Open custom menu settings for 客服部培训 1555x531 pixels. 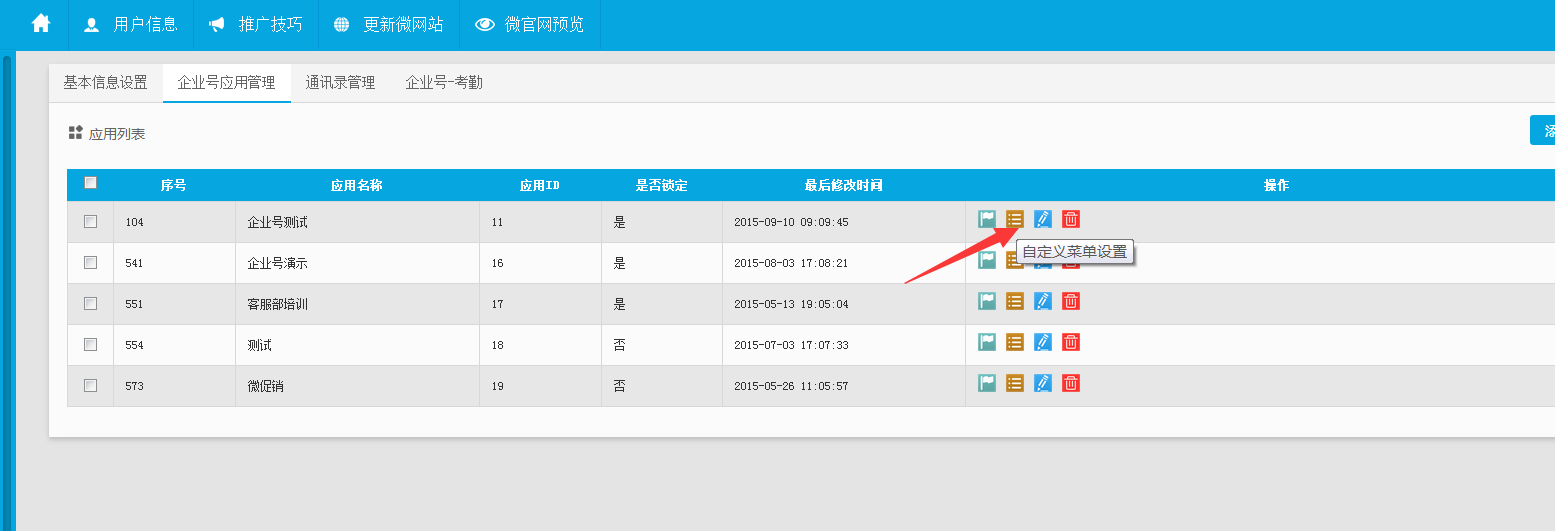pyautogui.click(x=1015, y=301)
